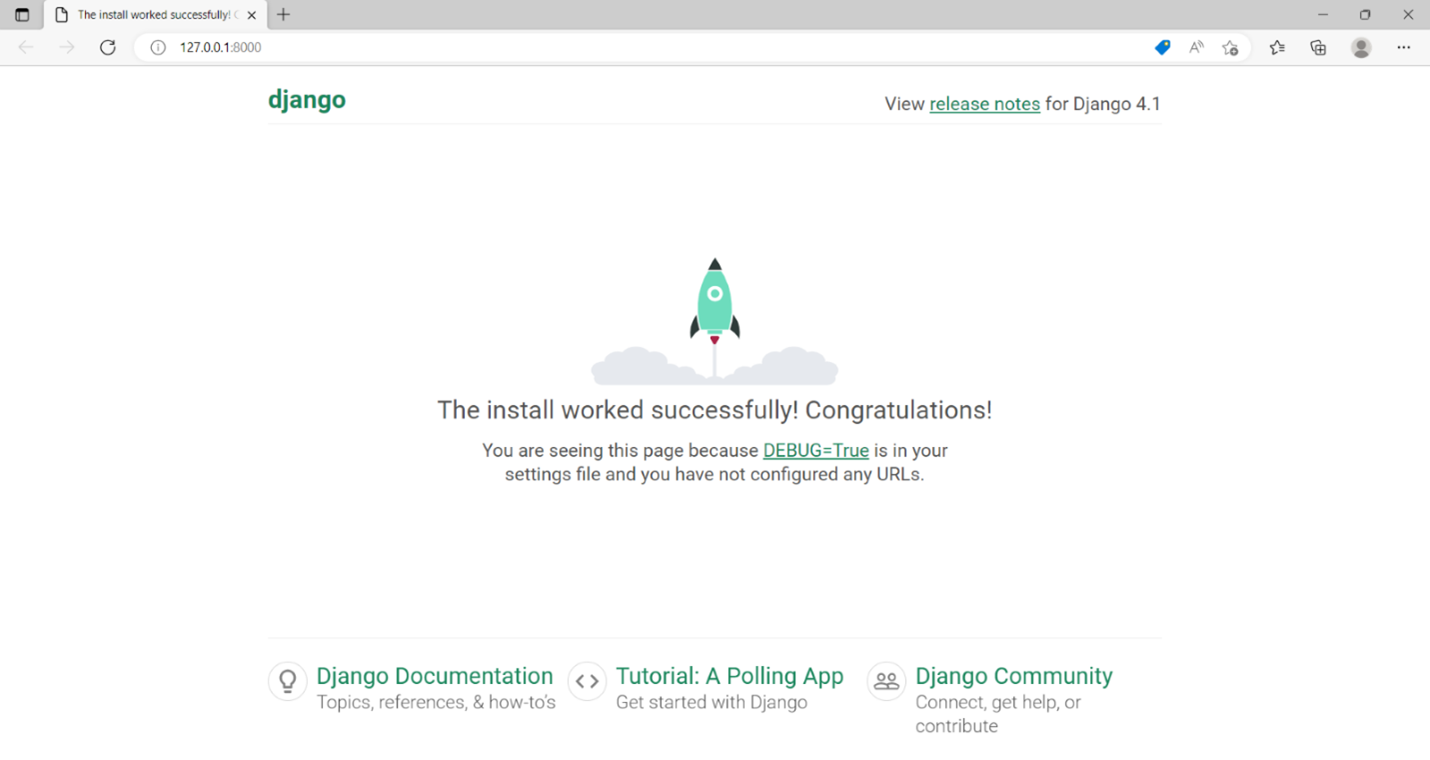Open Tutorial: A Polling App link
The width and height of the screenshot is (1430, 760).
click(x=729, y=676)
